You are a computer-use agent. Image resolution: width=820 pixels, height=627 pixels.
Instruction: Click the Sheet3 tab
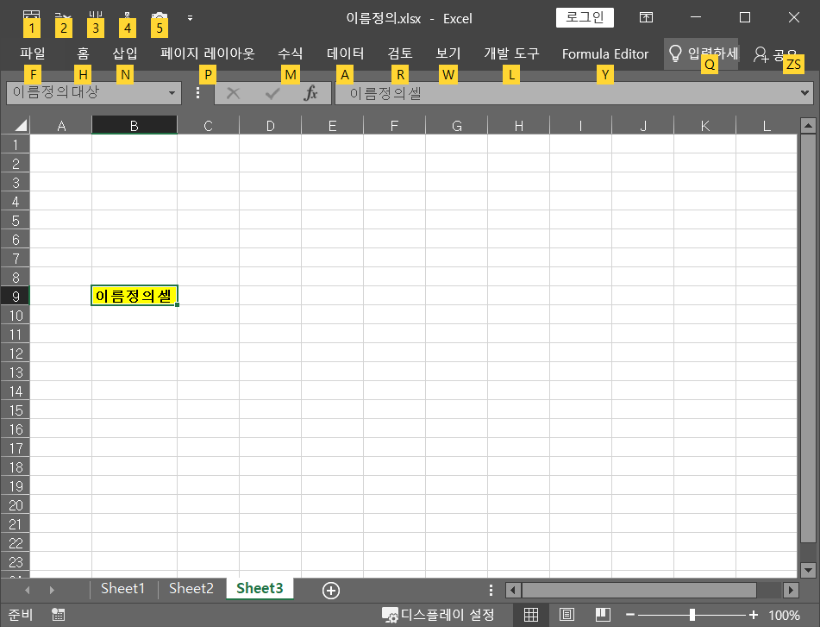[260, 588]
